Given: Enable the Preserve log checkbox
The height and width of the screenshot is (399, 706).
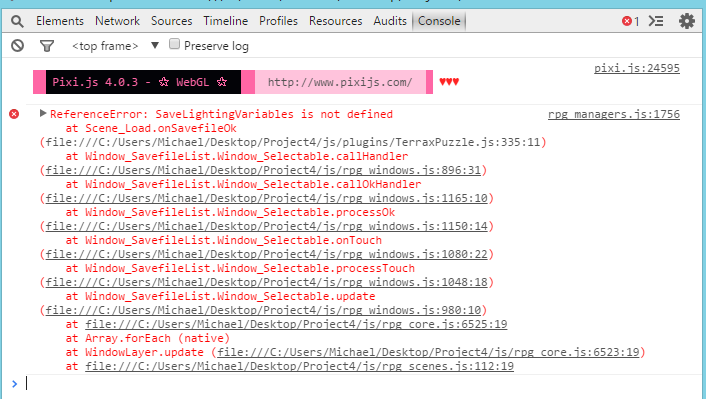Looking at the screenshot, I should point(174,44).
